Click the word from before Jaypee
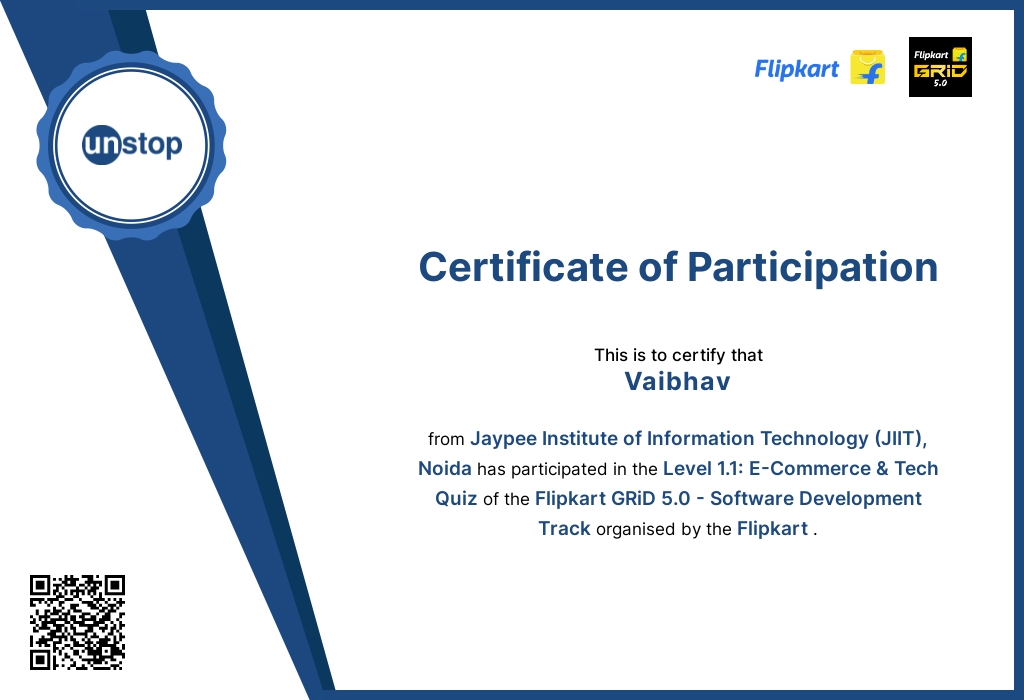Viewport: 1024px width, 700px height. (x=446, y=439)
